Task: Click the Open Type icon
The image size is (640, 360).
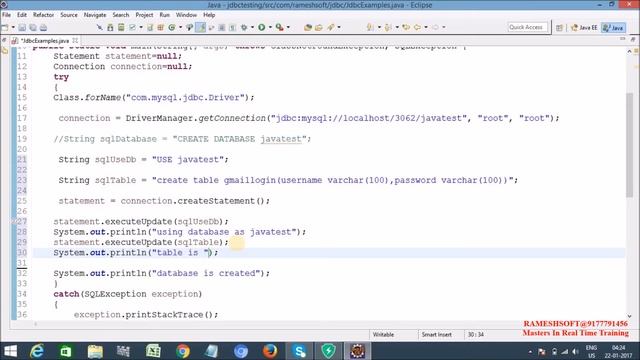Action: click(x=308, y=27)
